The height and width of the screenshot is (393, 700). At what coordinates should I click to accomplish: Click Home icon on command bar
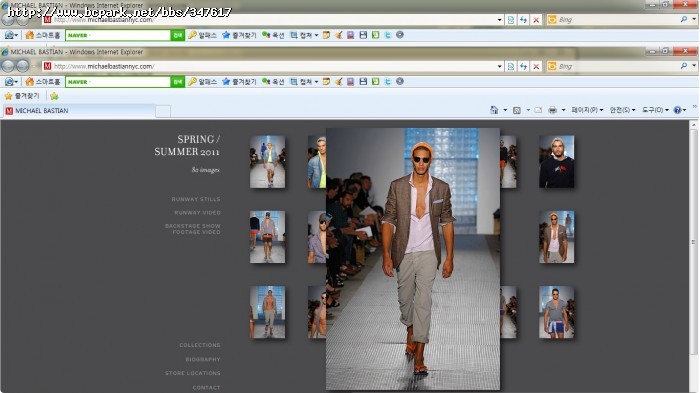(x=494, y=110)
